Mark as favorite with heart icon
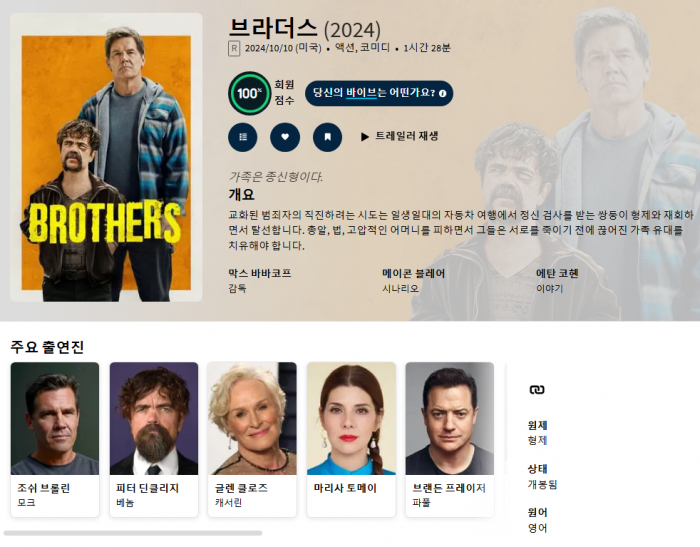700x547 pixels. [285, 137]
